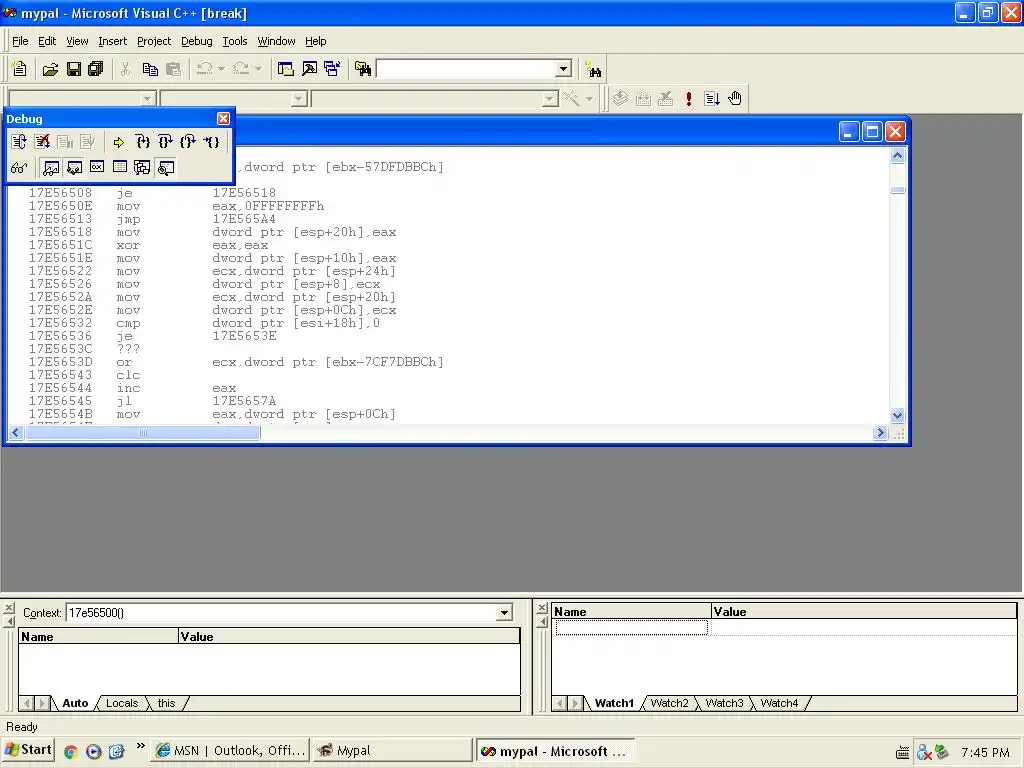Toggle the Watch window button

51,168
